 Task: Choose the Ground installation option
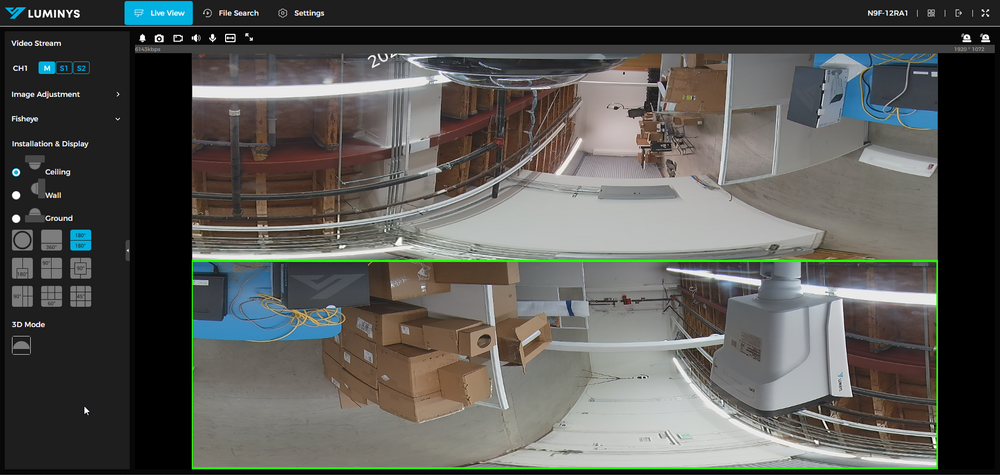pos(16,218)
